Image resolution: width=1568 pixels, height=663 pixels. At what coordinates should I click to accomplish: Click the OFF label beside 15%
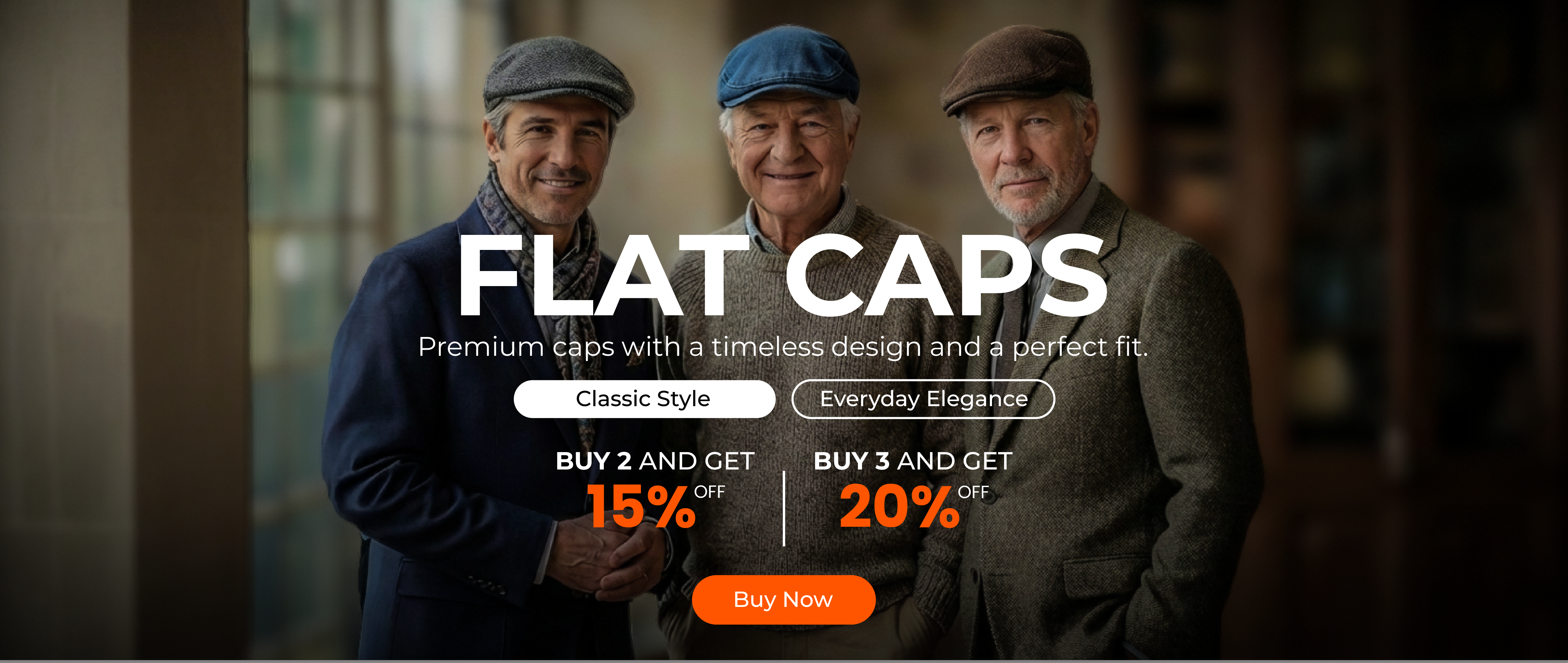pyautogui.click(x=710, y=492)
